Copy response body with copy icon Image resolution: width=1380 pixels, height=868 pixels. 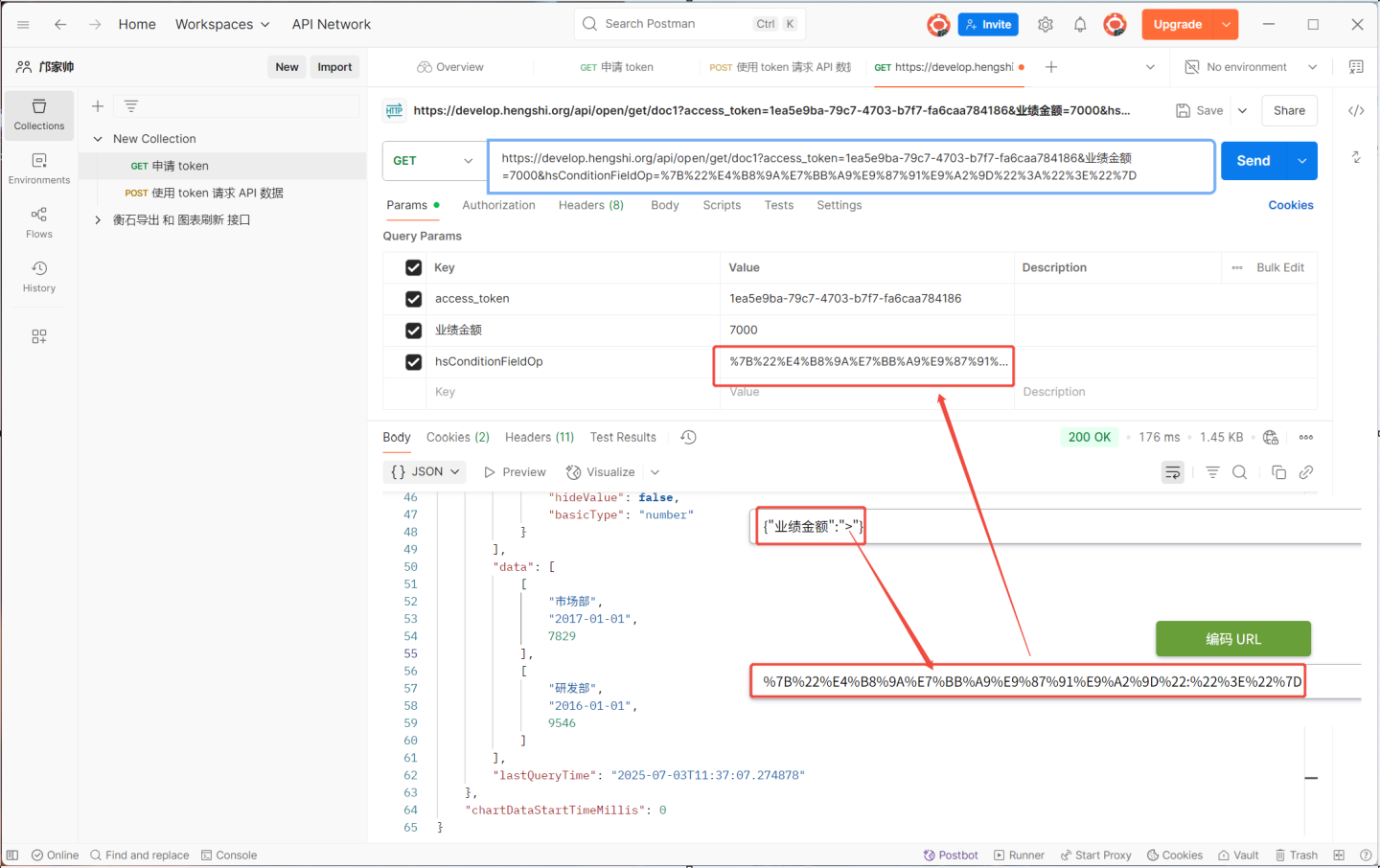pos(1278,472)
